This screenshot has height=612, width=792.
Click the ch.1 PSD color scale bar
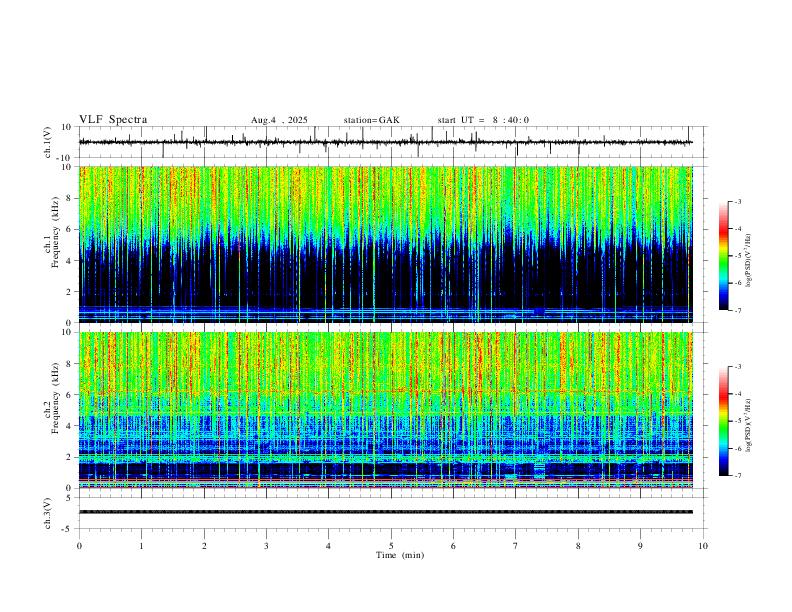pos(723,256)
